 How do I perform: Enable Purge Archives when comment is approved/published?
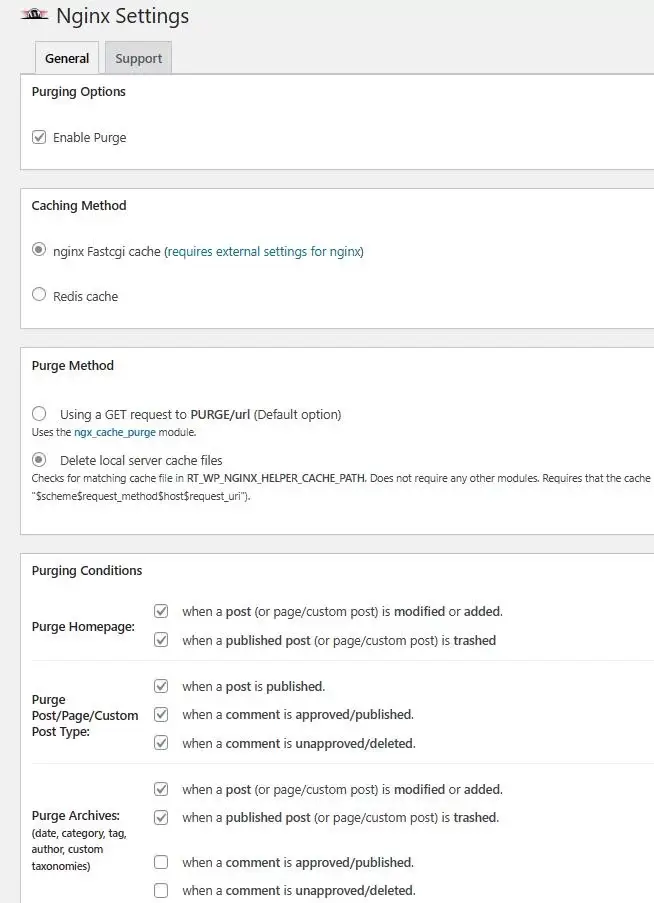[161, 862]
